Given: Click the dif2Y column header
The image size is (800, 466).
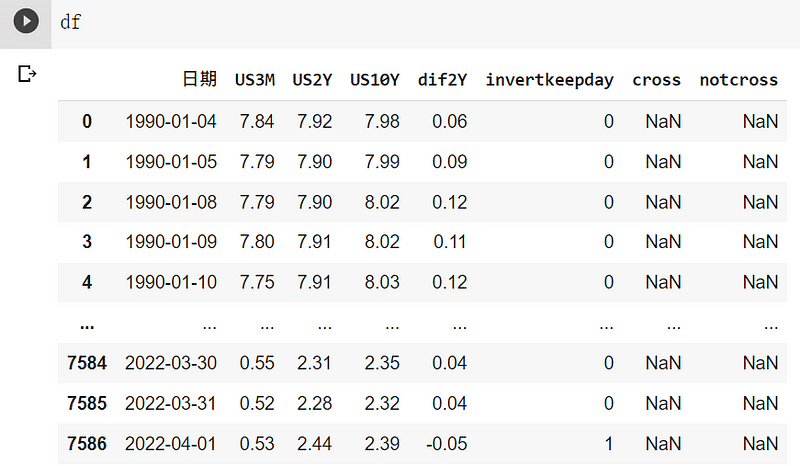Looking at the screenshot, I should [x=441, y=80].
